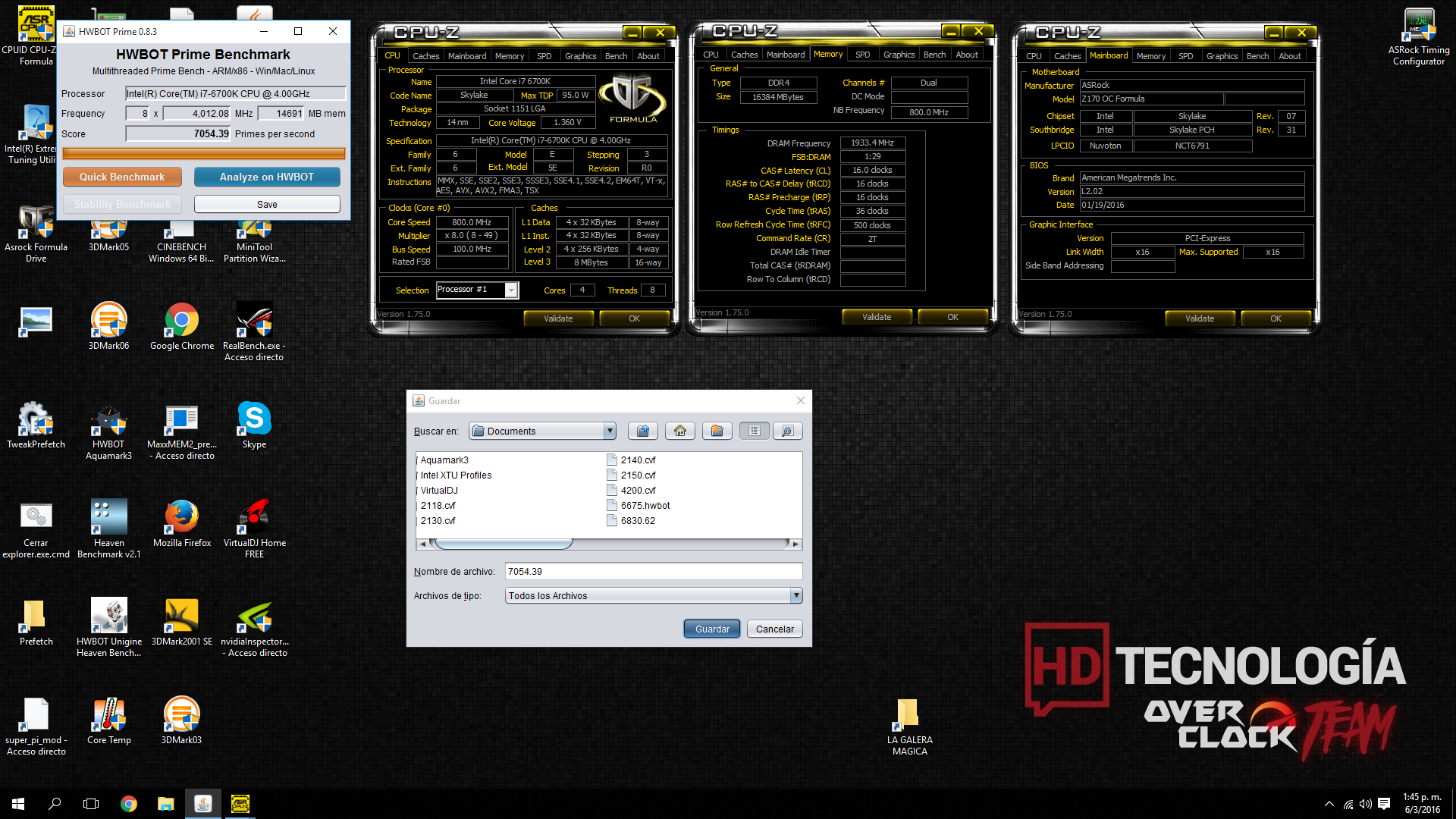Select the Intel XTU Profiles folder
Screen dimensions: 1456x819
click(453, 475)
